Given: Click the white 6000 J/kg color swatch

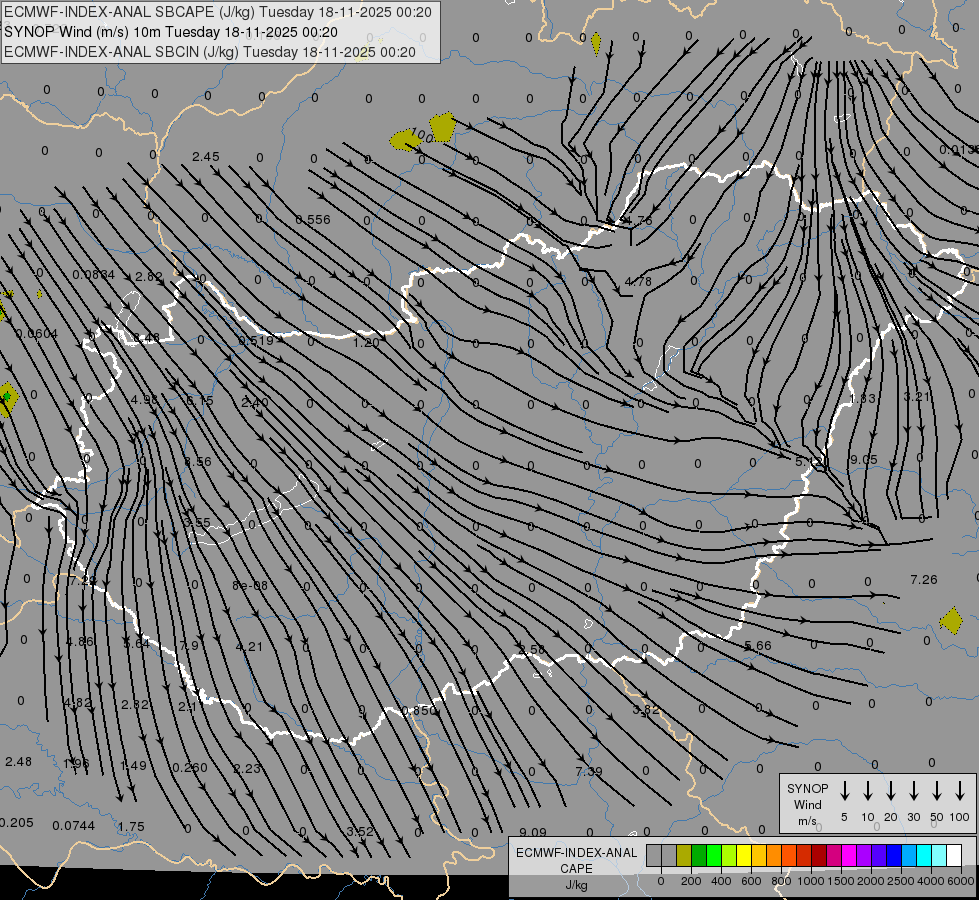Looking at the screenshot, I should click(x=954, y=855).
